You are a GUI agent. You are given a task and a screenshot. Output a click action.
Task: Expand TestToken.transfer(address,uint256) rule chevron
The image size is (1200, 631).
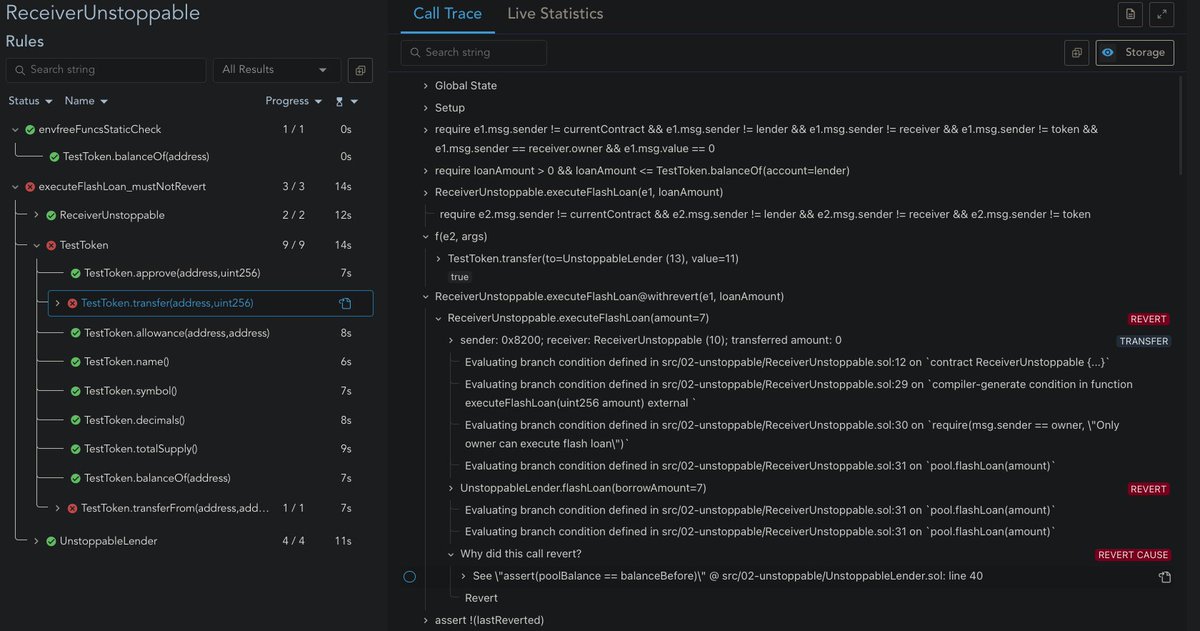pos(57,303)
